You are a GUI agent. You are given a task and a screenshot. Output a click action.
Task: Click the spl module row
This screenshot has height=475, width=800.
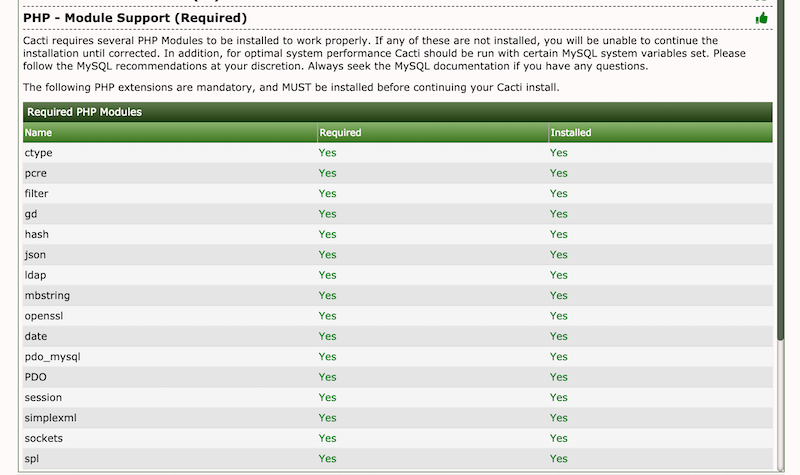pyautogui.click(x=397, y=459)
